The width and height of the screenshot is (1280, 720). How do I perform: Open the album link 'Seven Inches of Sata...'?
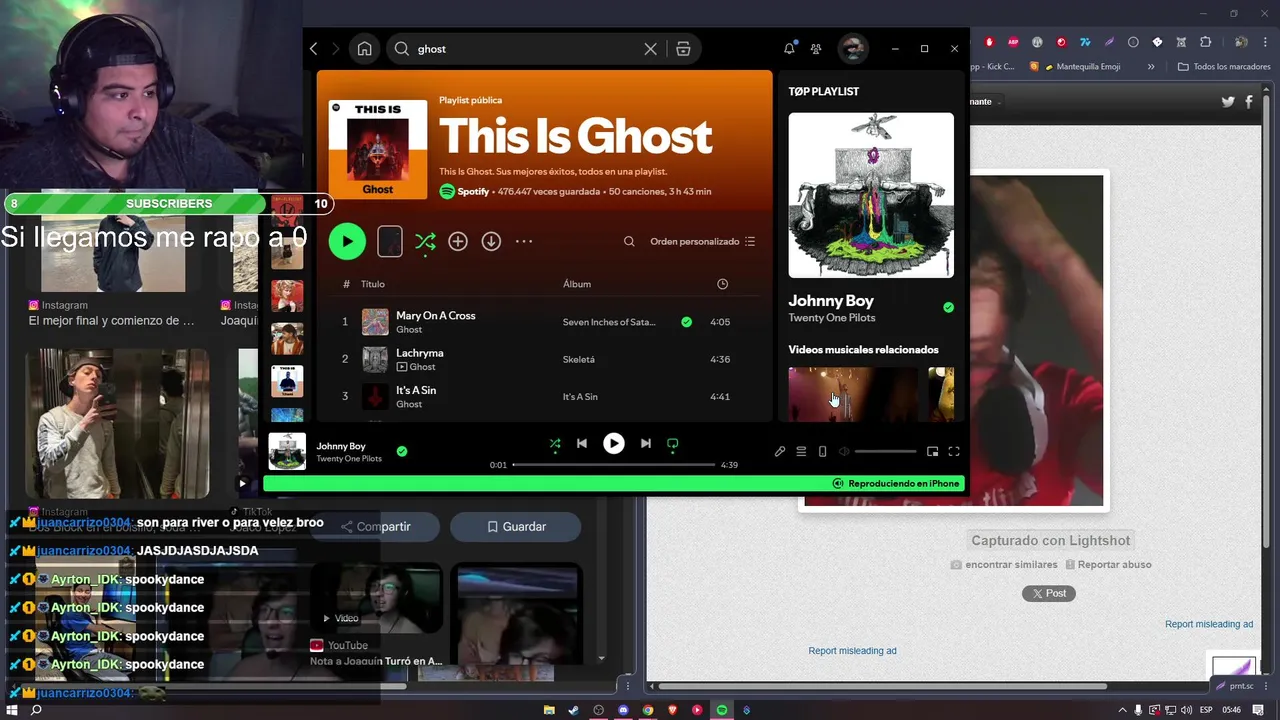(609, 322)
